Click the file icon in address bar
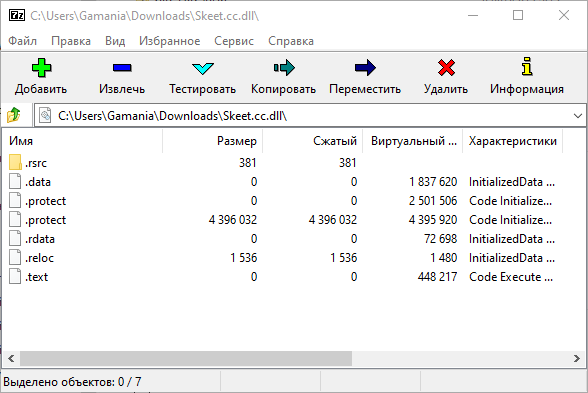Viewport: 588px width, 393px height. (x=45, y=116)
